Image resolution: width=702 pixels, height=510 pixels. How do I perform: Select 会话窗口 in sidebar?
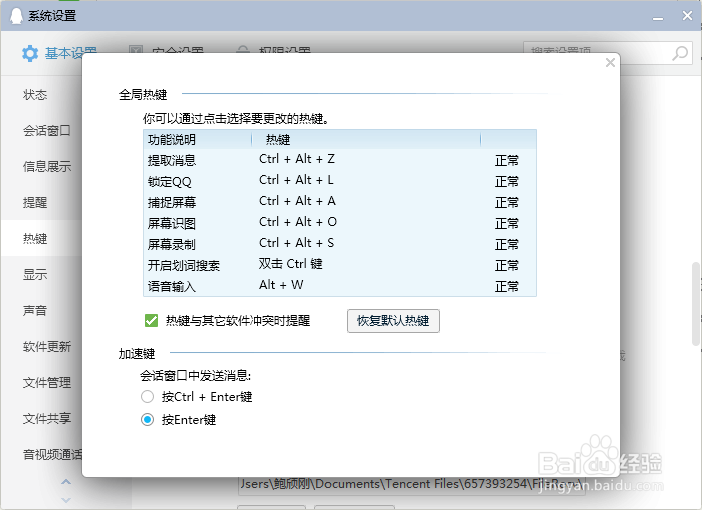coord(47,131)
